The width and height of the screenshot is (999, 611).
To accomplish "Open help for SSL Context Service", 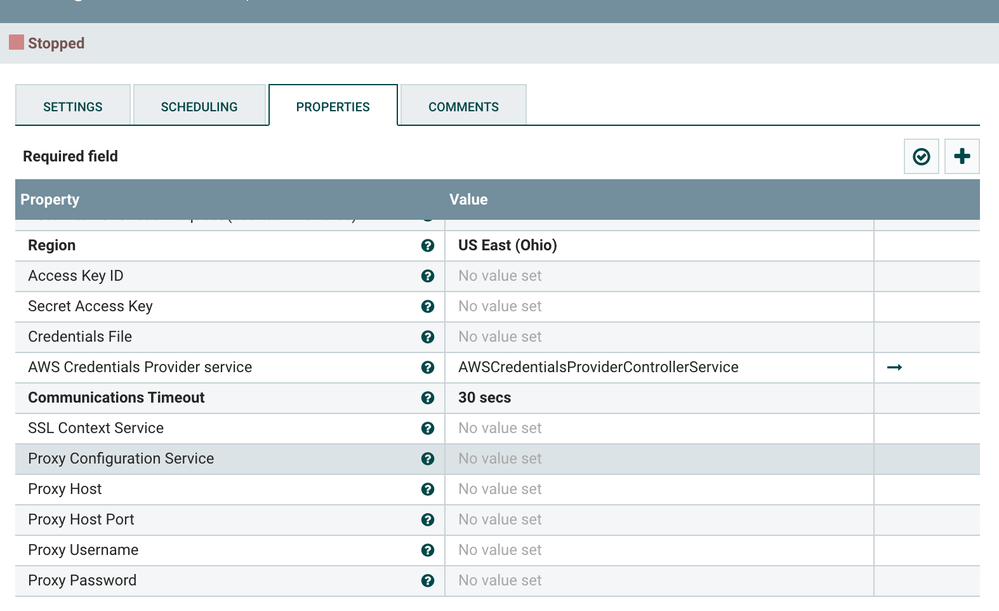I will tap(428, 428).
